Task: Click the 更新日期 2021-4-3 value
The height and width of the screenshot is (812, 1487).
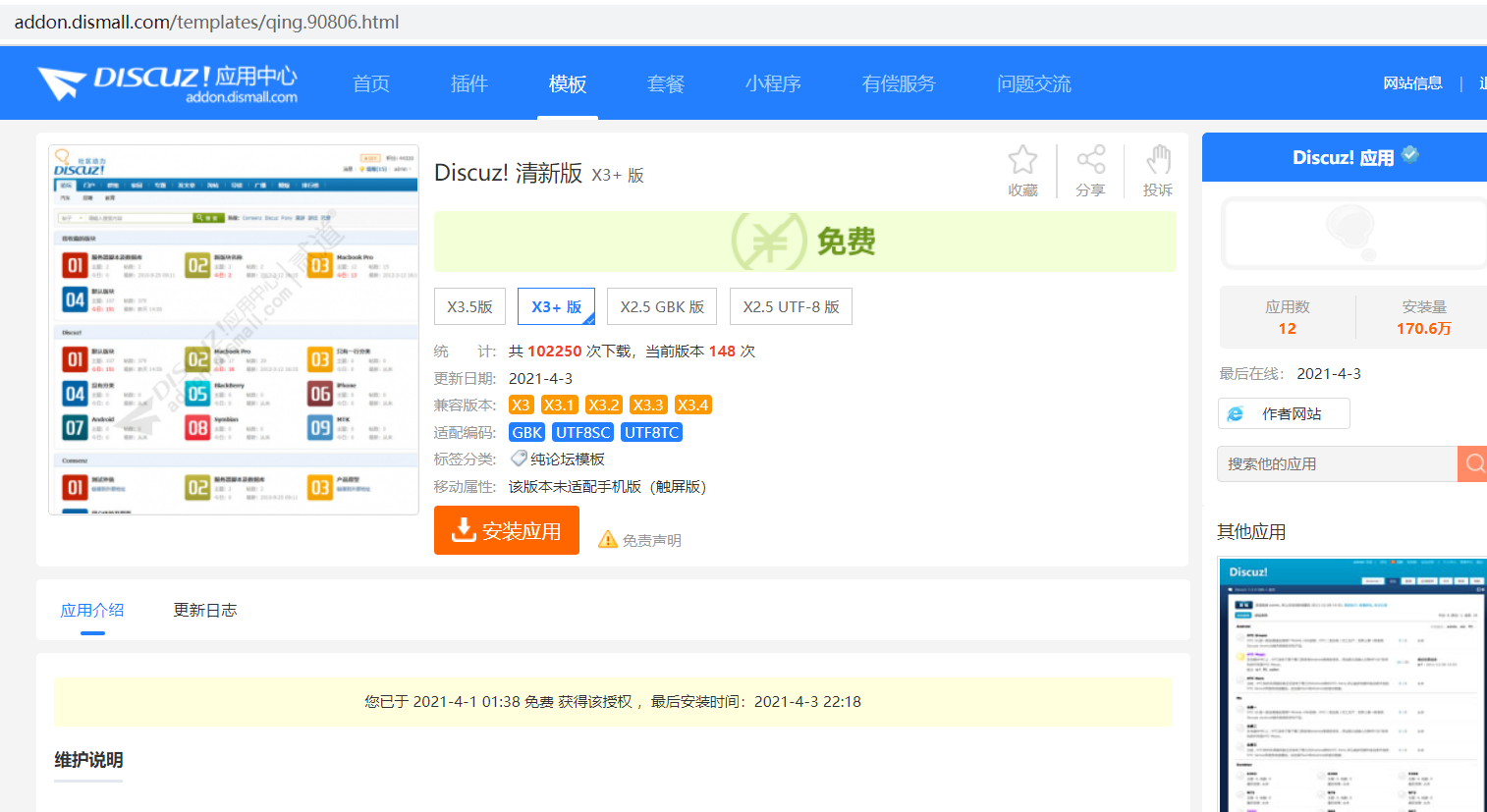Action: pos(540,378)
